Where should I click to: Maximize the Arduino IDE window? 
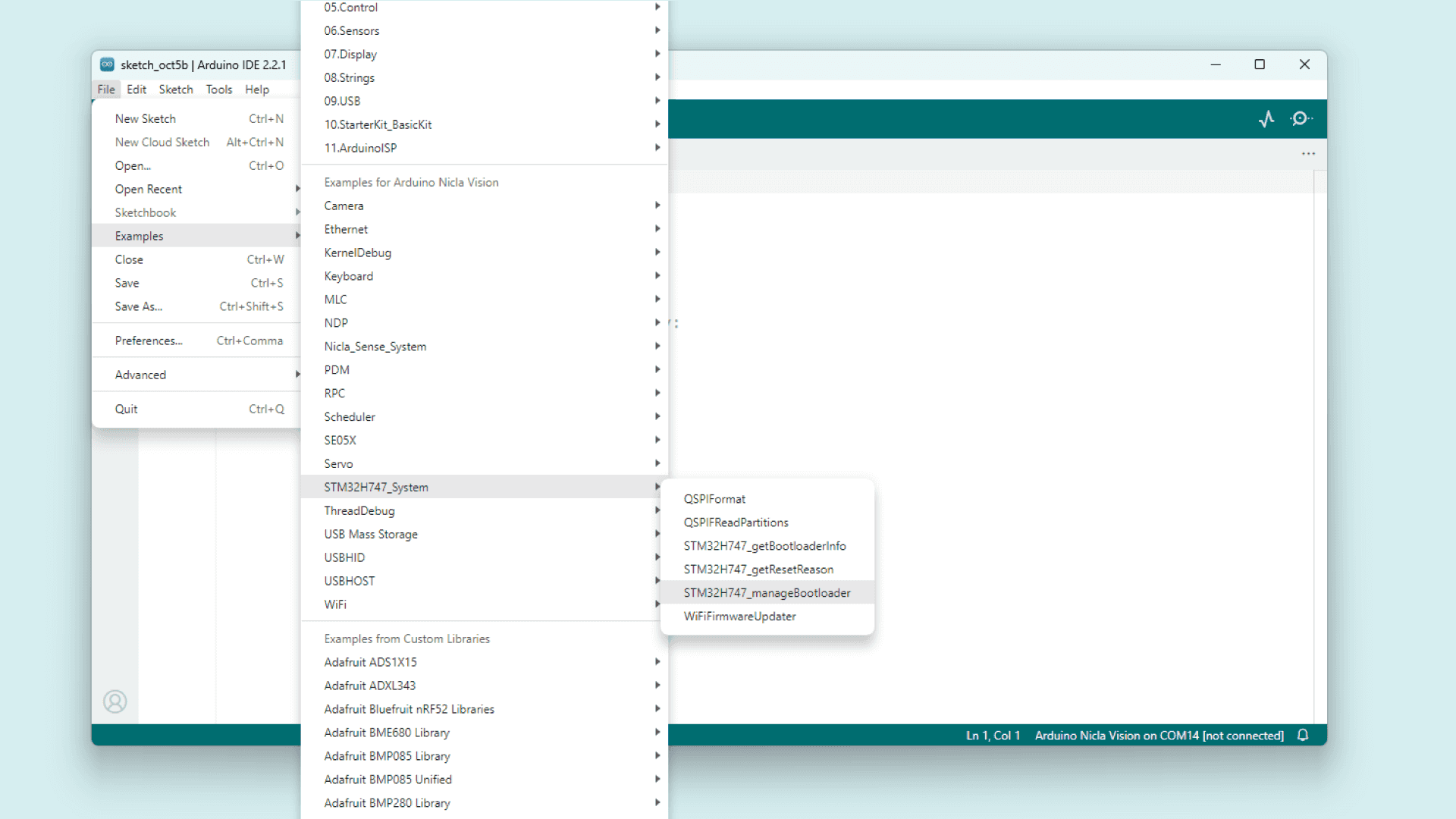pyautogui.click(x=1260, y=64)
